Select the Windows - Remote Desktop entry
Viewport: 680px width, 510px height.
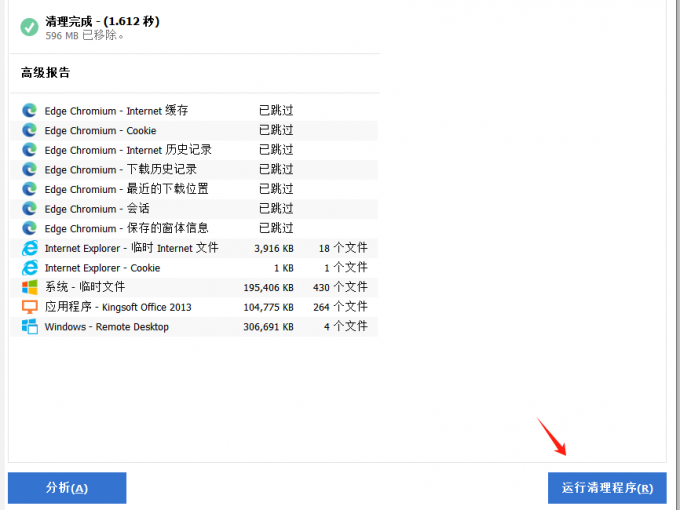pos(194,326)
